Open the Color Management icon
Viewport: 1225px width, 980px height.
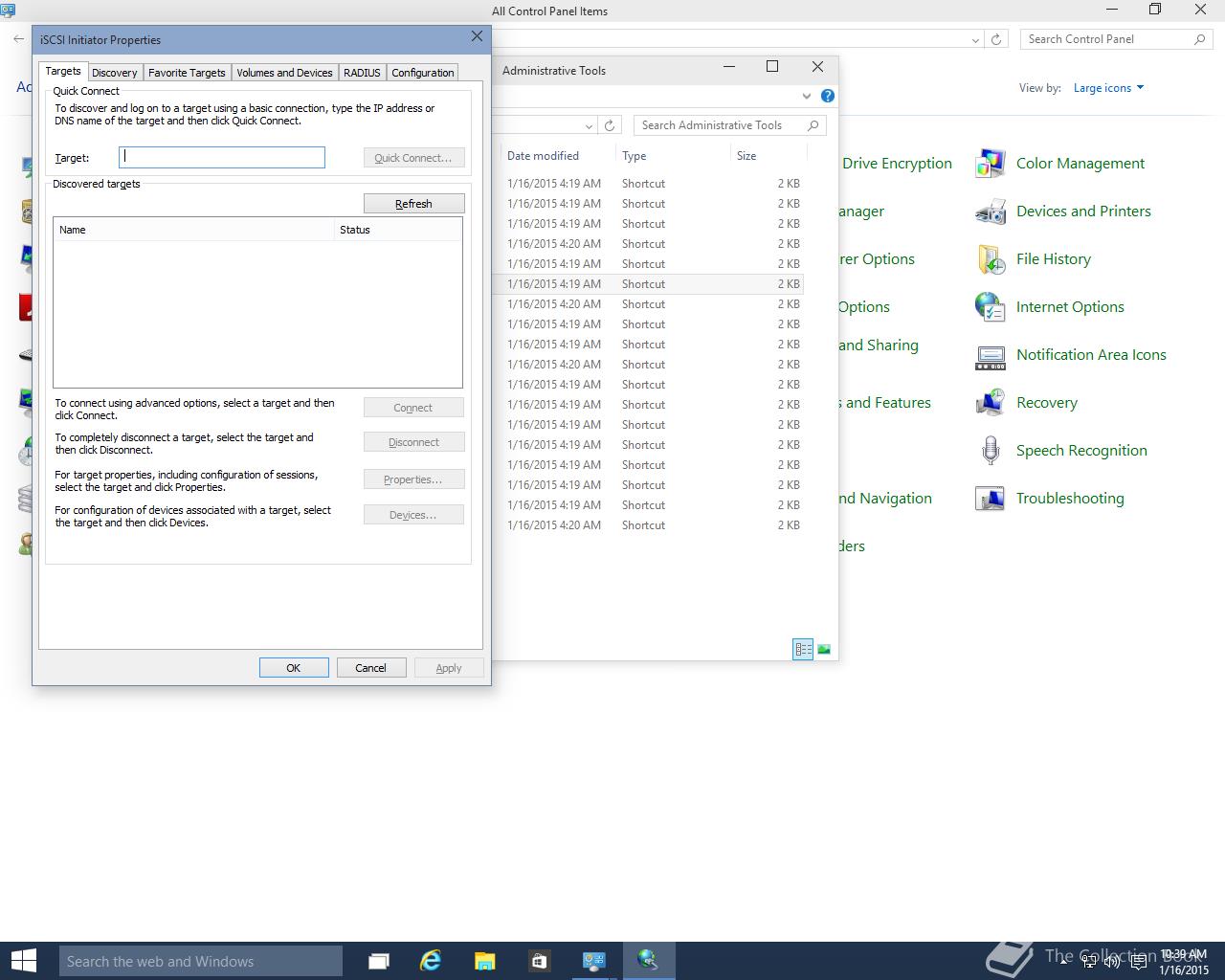990,164
